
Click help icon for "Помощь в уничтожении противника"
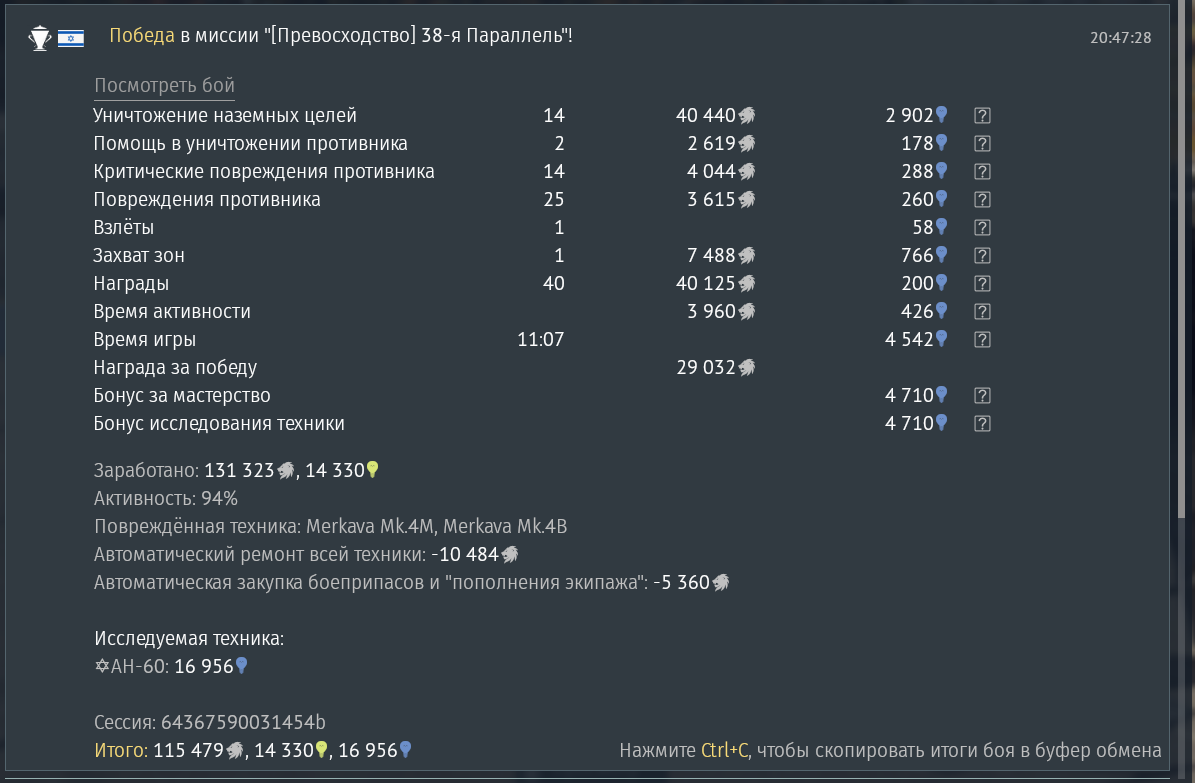[x=982, y=144]
